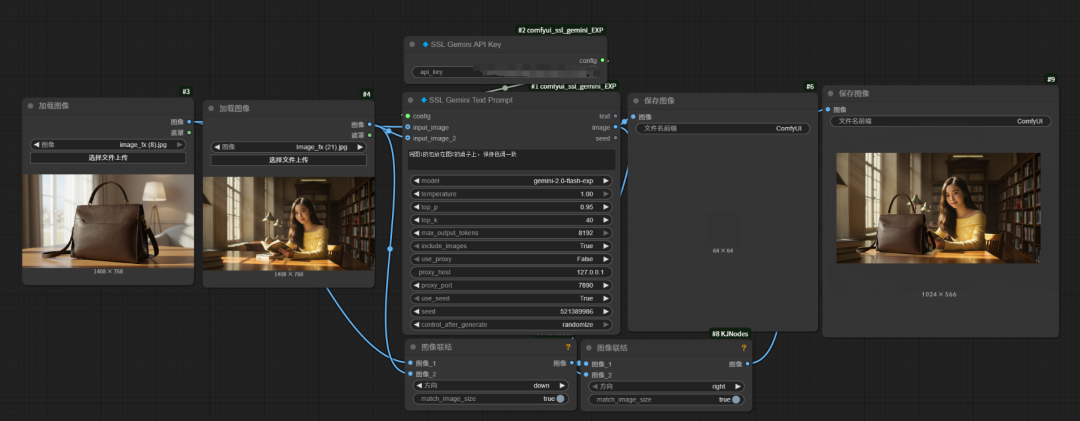Image resolution: width=1080 pixels, height=421 pixels.
Task: Open image selector showing image_fx (8).jpg
Action: point(108,145)
